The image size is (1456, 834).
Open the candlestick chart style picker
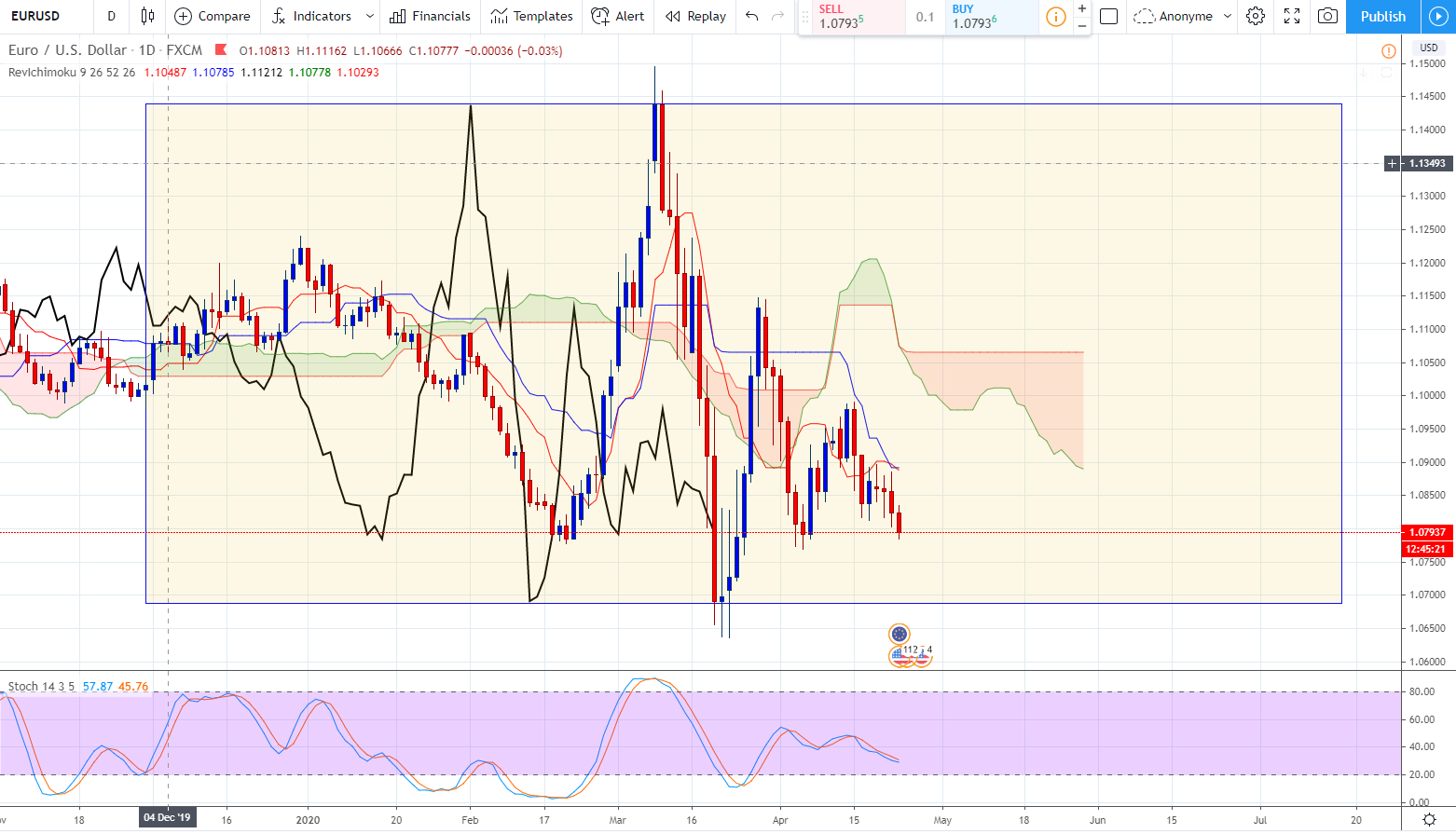point(147,16)
